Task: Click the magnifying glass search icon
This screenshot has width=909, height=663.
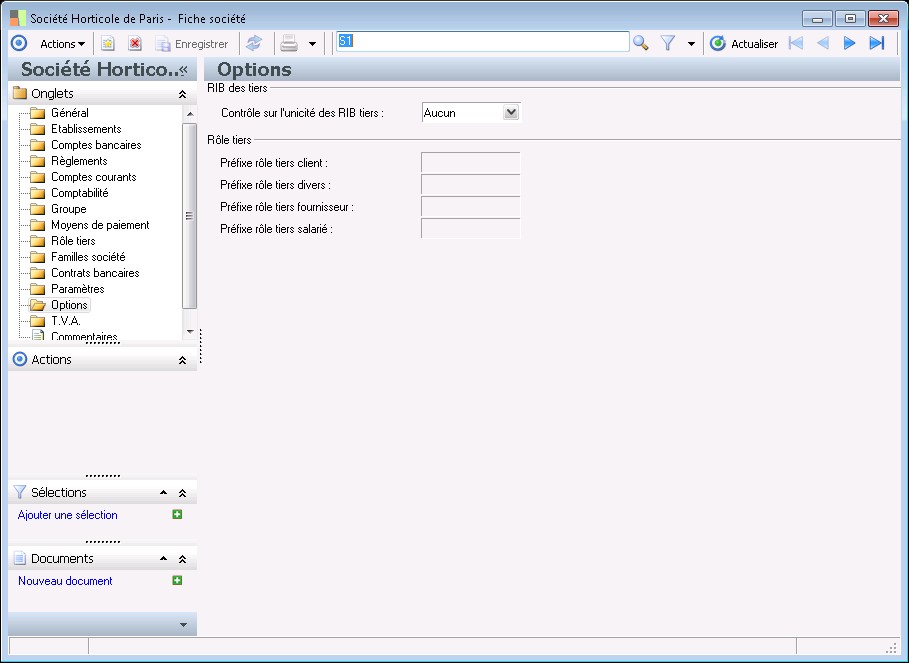Action: pyautogui.click(x=641, y=43)
